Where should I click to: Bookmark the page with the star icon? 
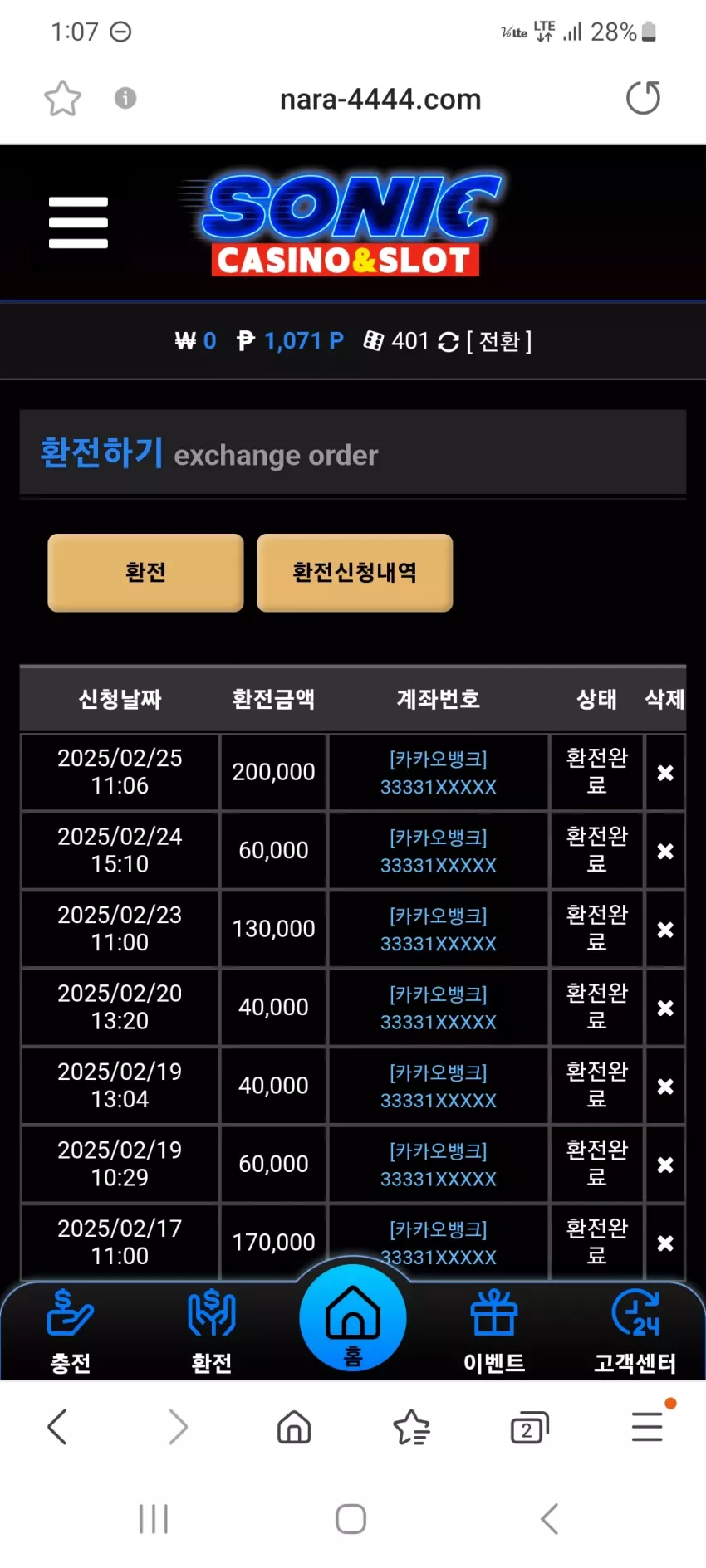62,99
